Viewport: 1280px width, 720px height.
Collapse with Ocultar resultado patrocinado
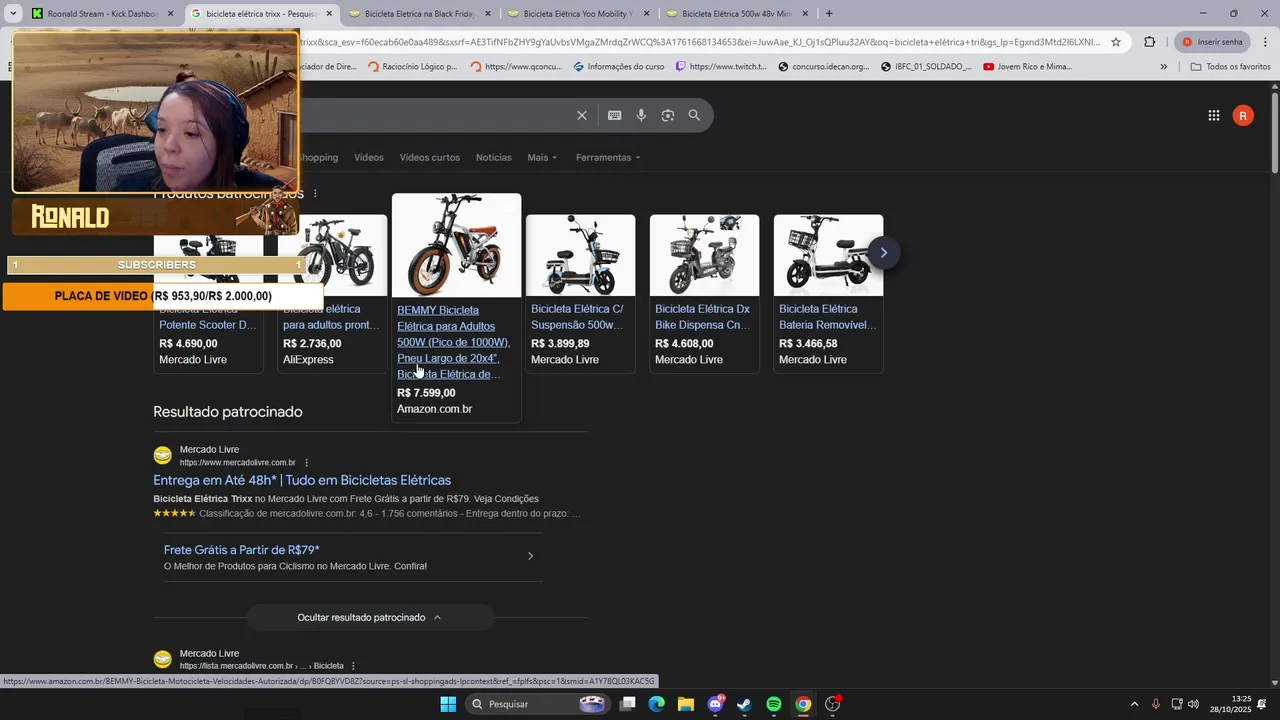pyautogui.click(x=370, y=617)
